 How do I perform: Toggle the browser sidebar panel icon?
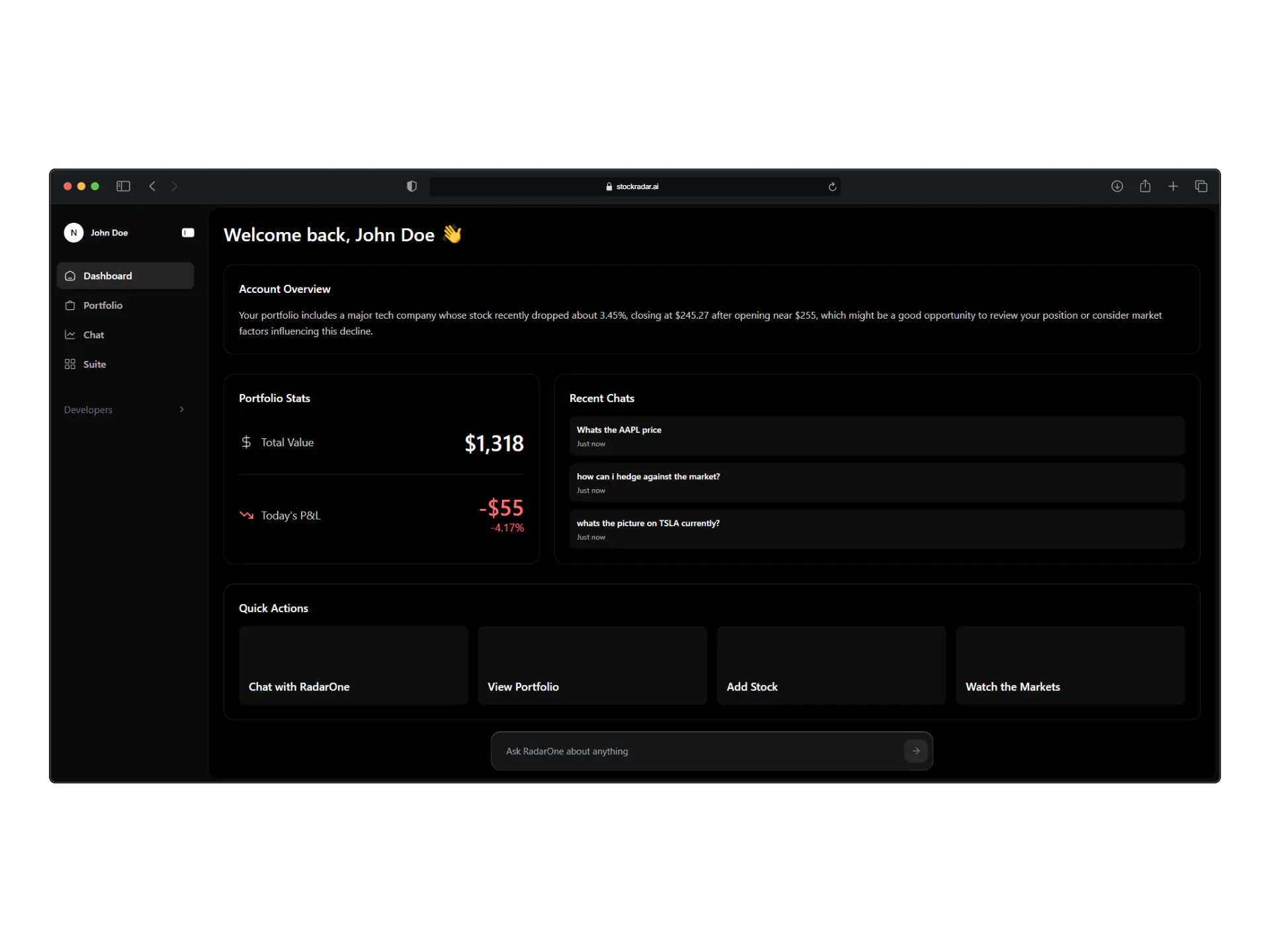point(123,186)
